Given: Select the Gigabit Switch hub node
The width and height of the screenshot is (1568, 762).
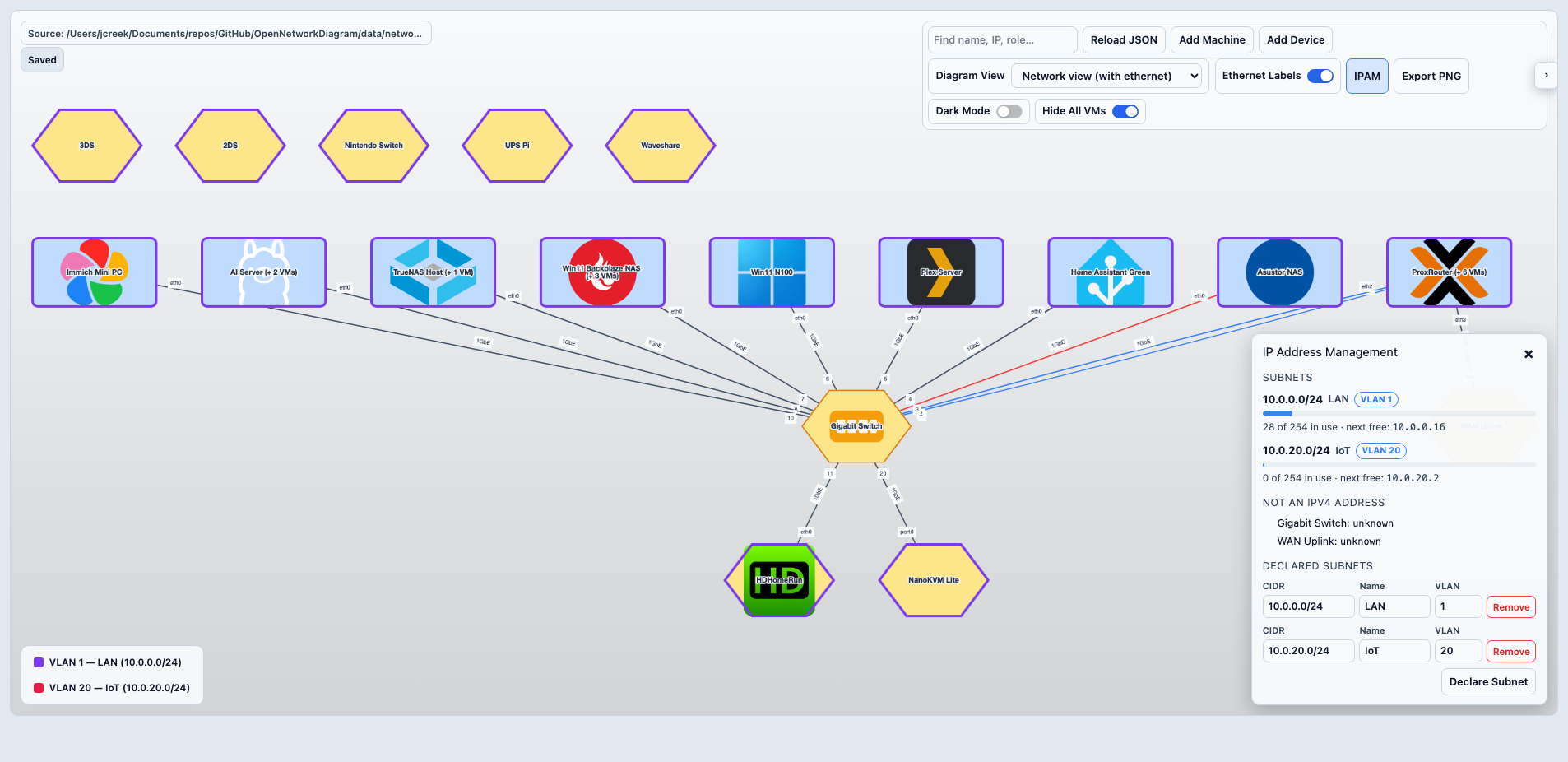Looking at the screenshot, I should coord(856,426).
